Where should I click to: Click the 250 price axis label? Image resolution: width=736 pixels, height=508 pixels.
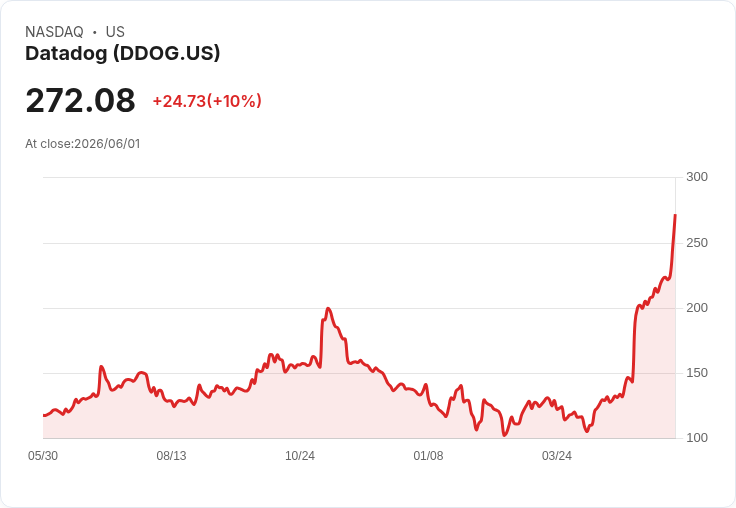[x=697, y=243]
